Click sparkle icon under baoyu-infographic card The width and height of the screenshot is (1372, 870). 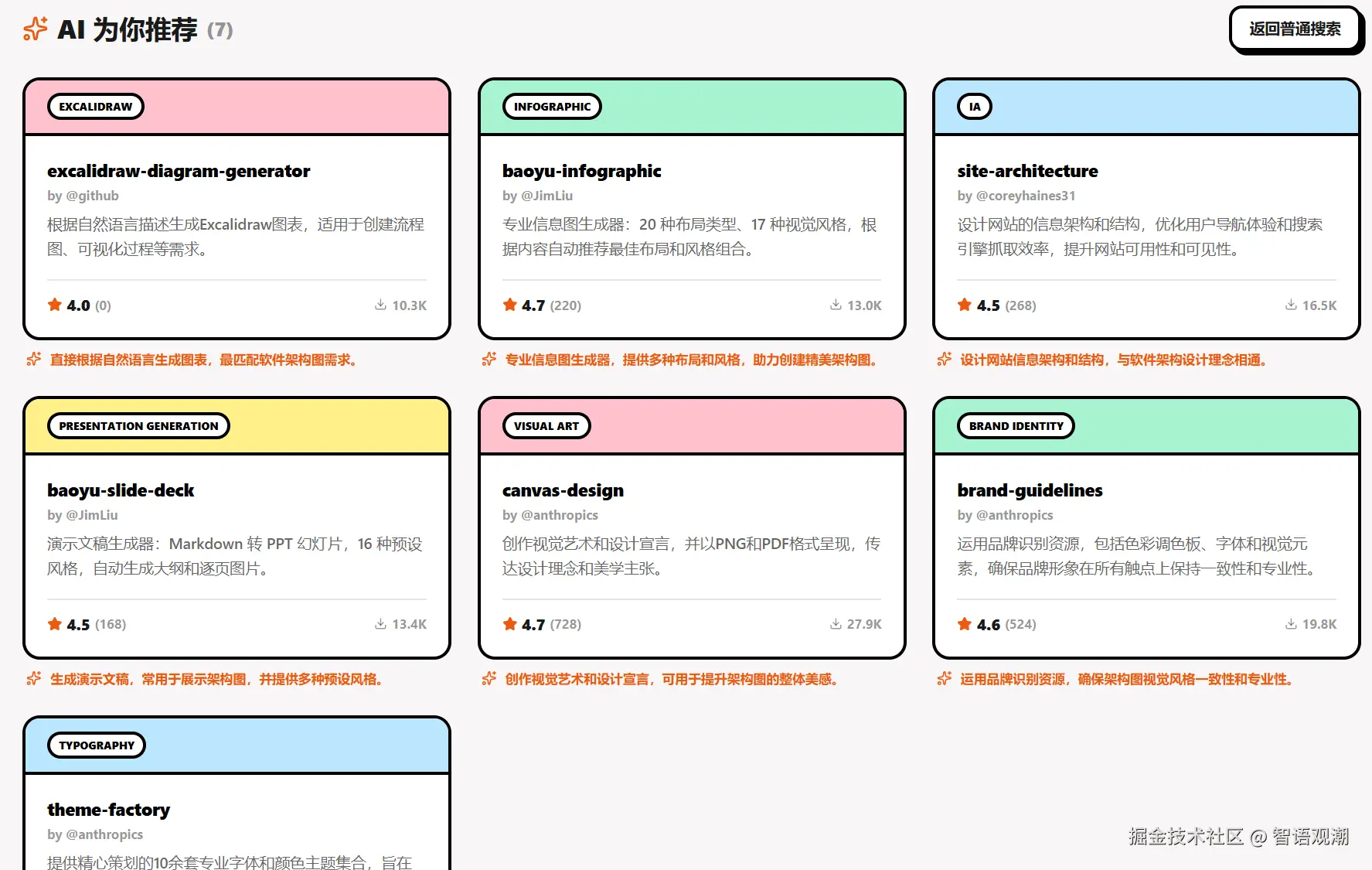[489, 360]
